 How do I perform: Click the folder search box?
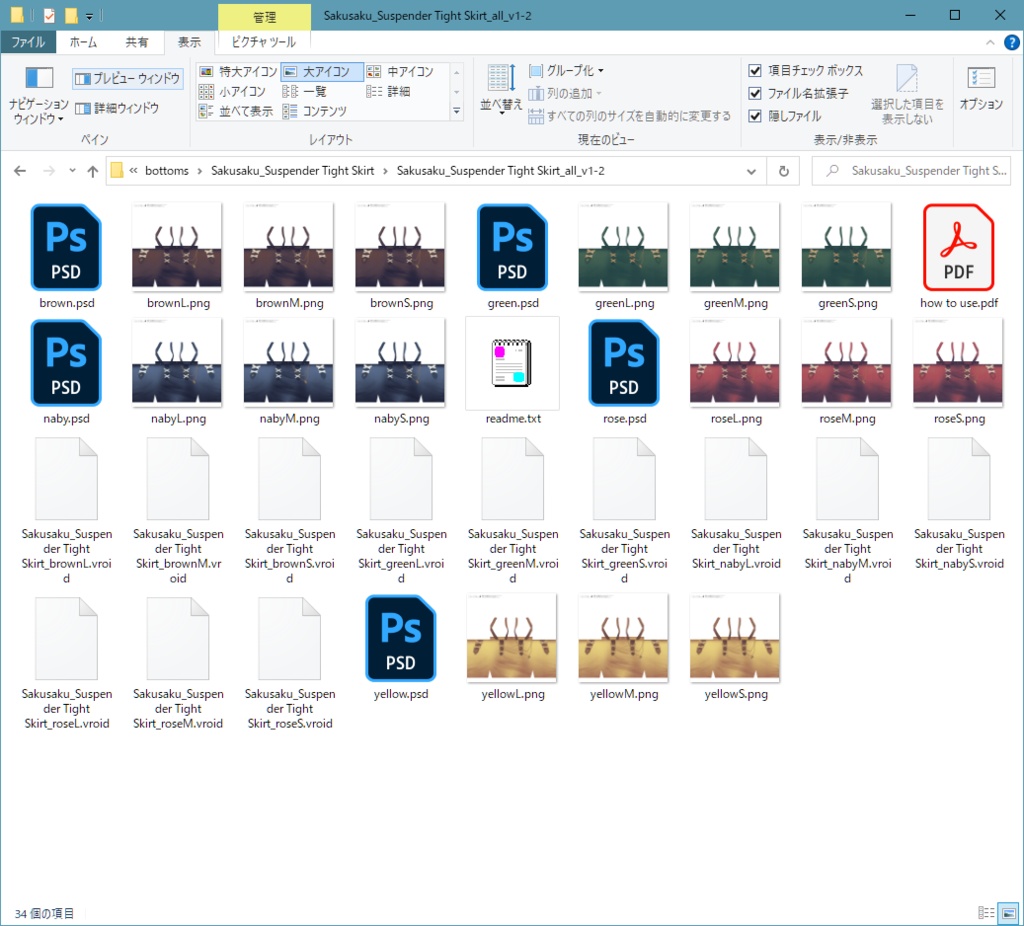[x=911, y=171]
